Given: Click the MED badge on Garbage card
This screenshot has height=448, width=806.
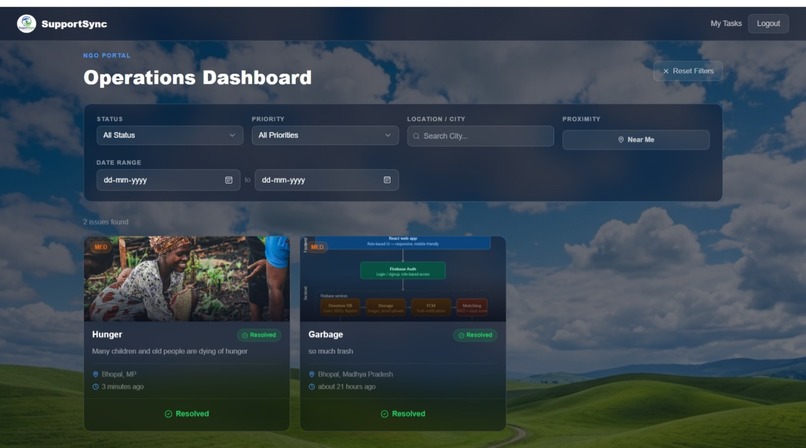Looking at the screenshot, I should click(x=317, y=247).
